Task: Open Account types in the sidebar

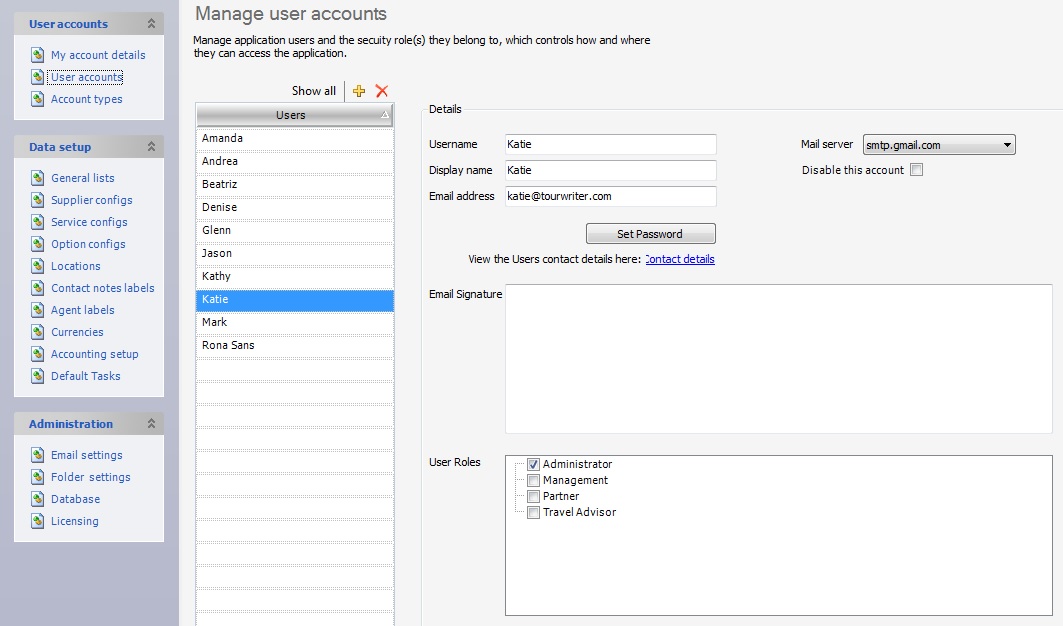Action: pos(87,99)
